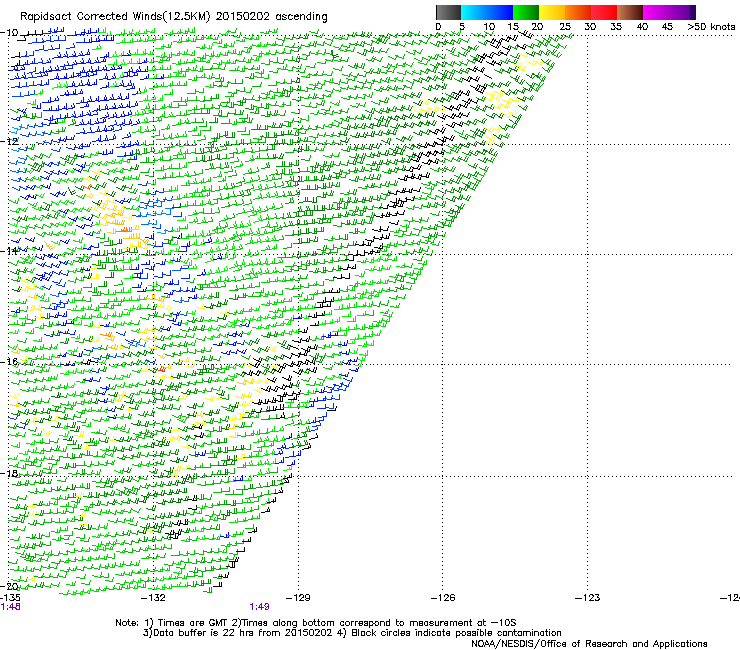Click the -12 latitude axis label

9,142
